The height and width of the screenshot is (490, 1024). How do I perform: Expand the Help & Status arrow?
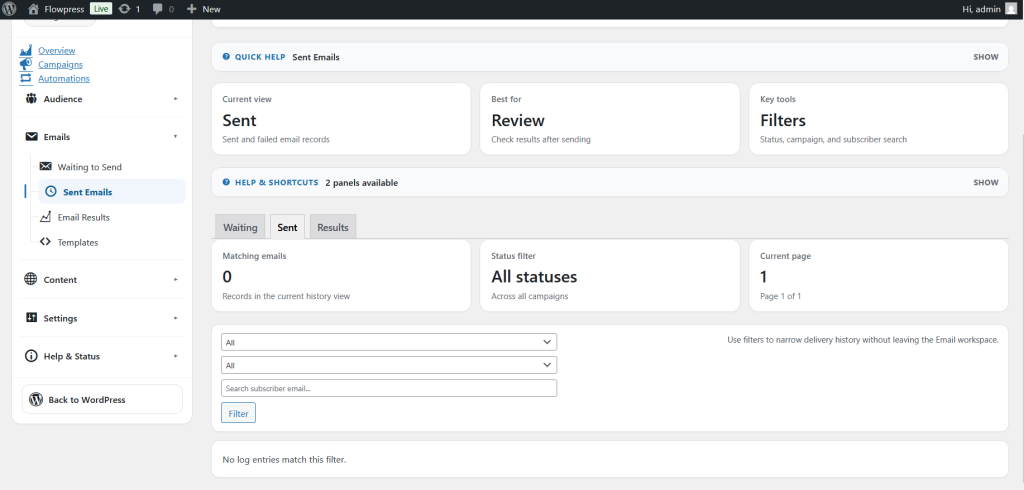point(176,356)
